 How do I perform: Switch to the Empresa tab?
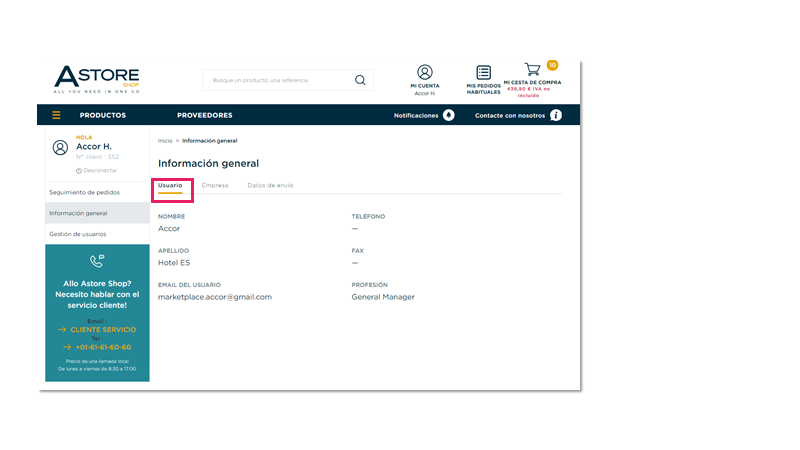(x=215, y=185)
